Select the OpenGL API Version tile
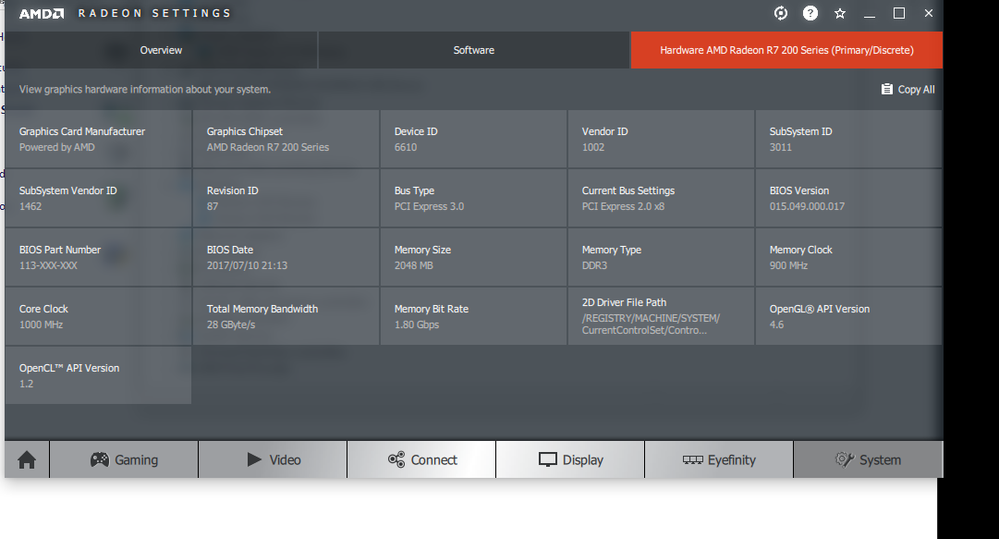 [x=849, y=316]
